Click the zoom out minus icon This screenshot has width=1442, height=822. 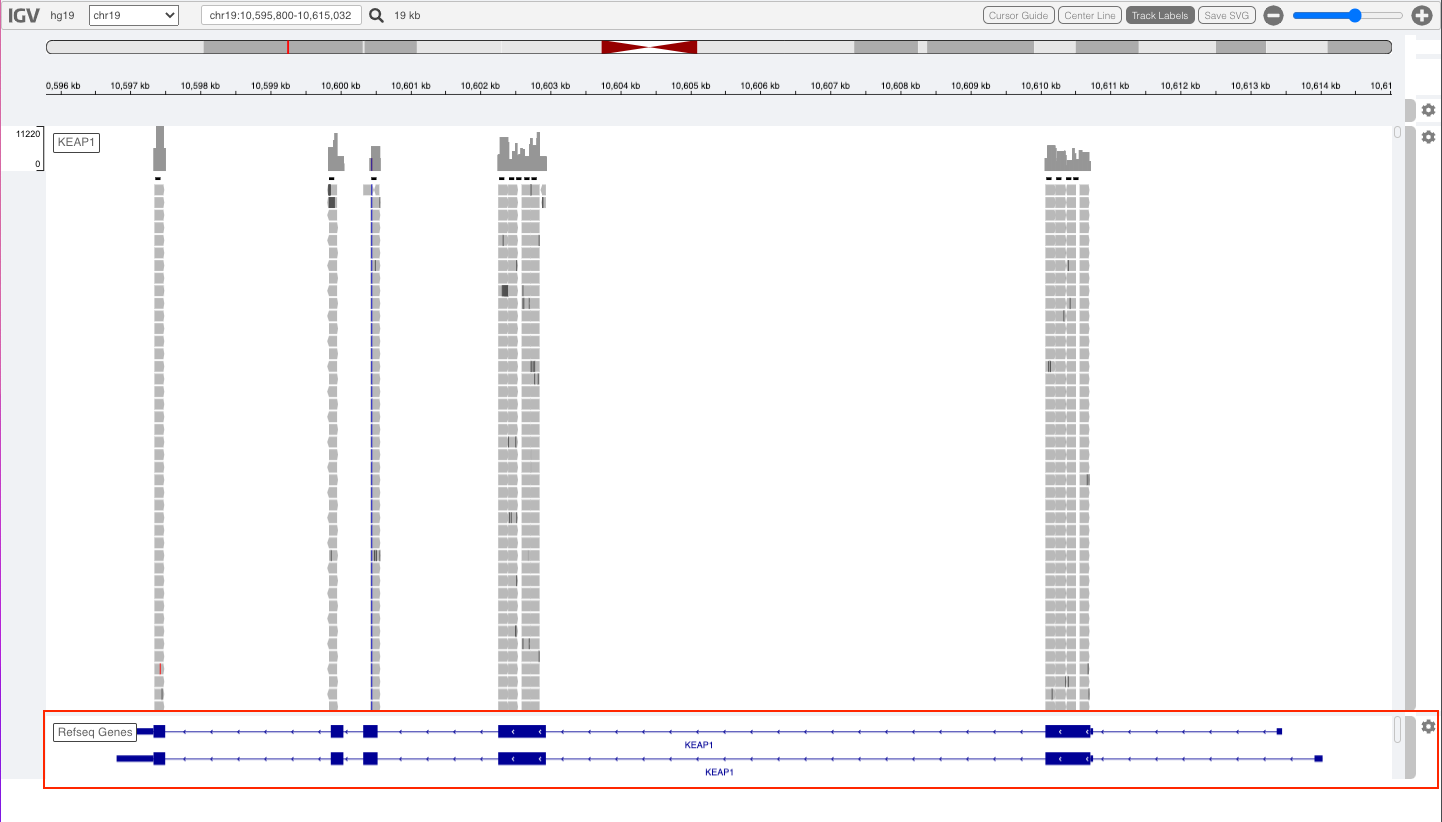click(x=1272, y=15)
